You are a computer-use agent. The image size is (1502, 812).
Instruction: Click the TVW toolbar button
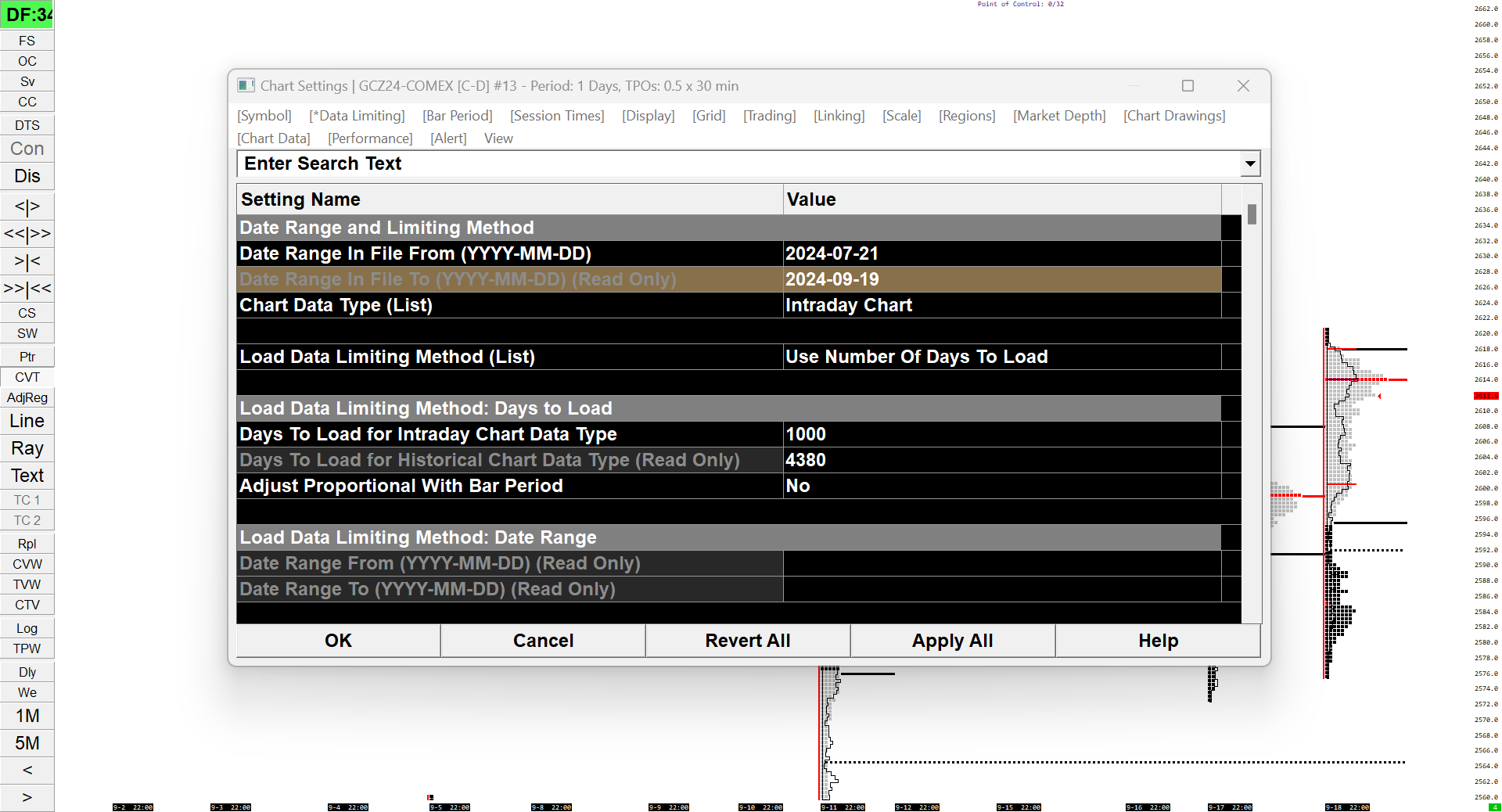(27, 584)
